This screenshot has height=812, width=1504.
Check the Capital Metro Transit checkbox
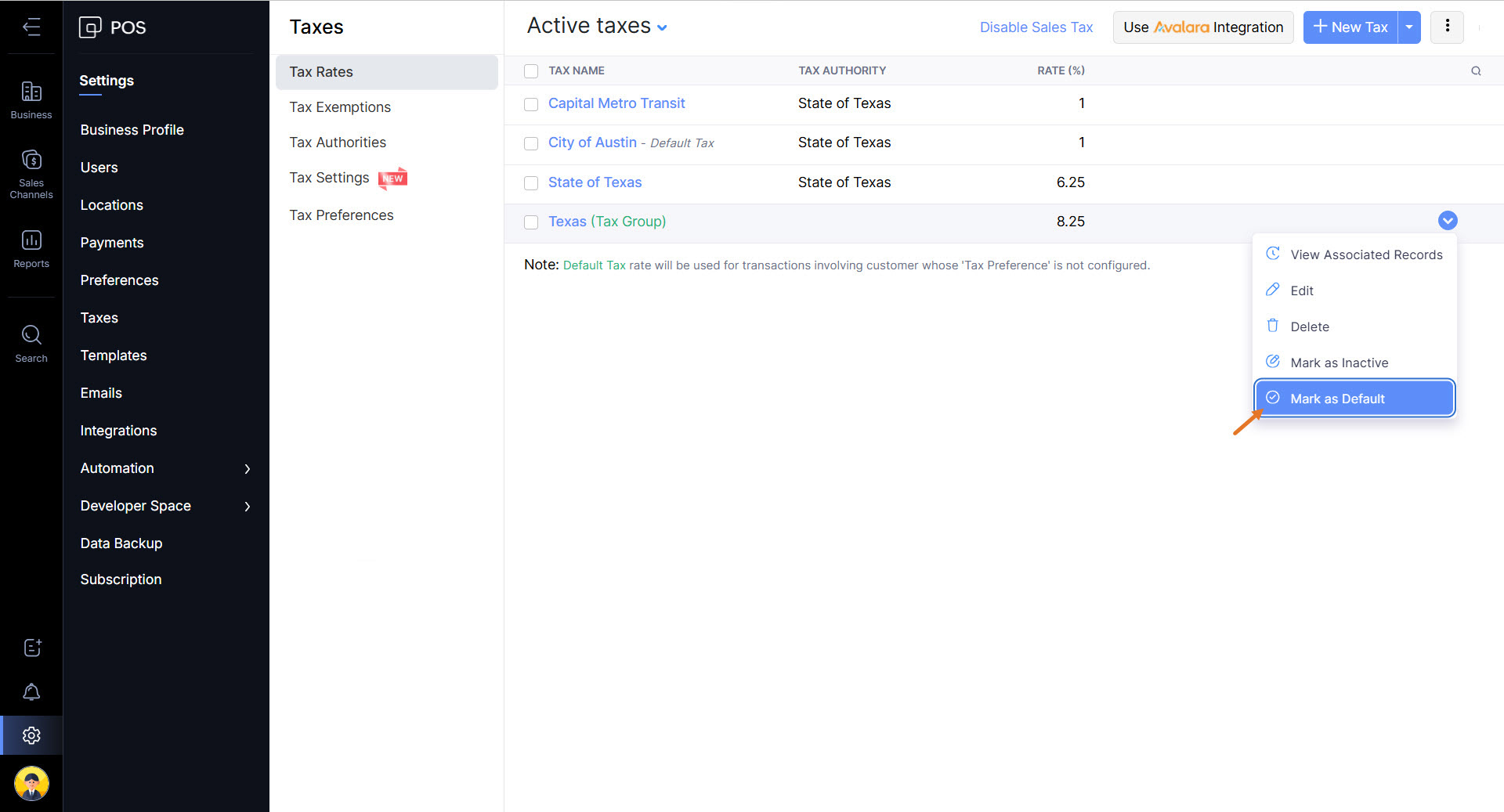[531, 104]
